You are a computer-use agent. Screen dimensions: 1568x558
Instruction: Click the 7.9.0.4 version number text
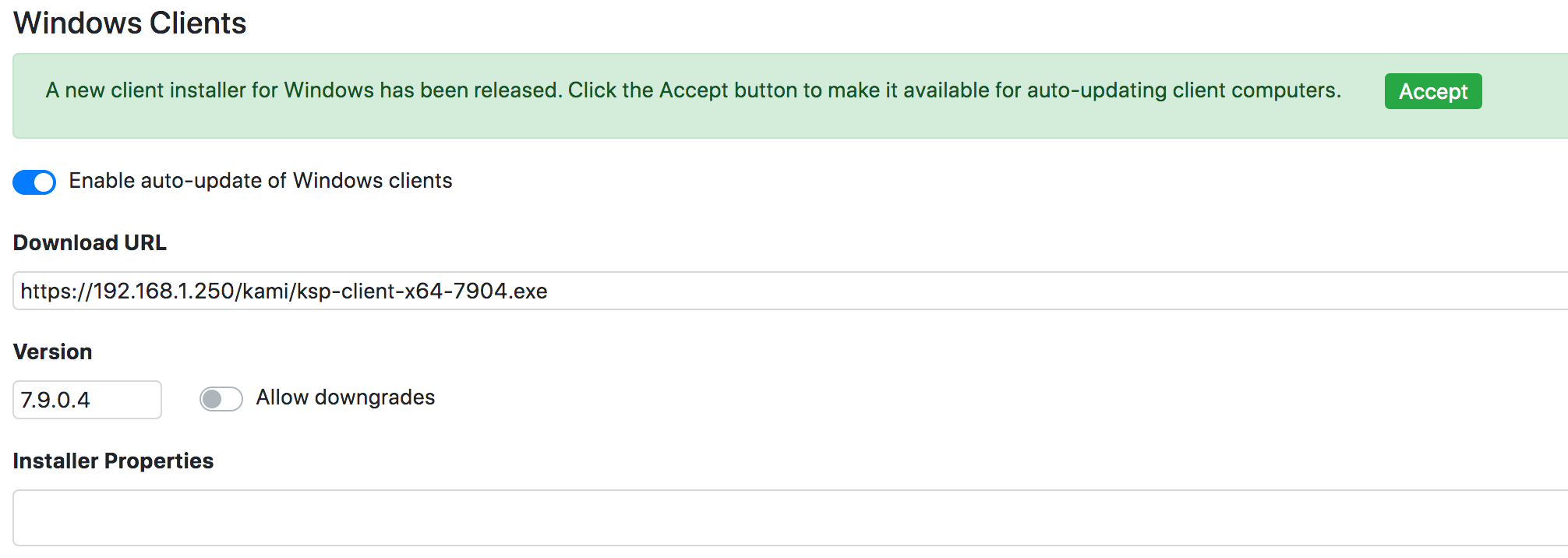[55, 401]
